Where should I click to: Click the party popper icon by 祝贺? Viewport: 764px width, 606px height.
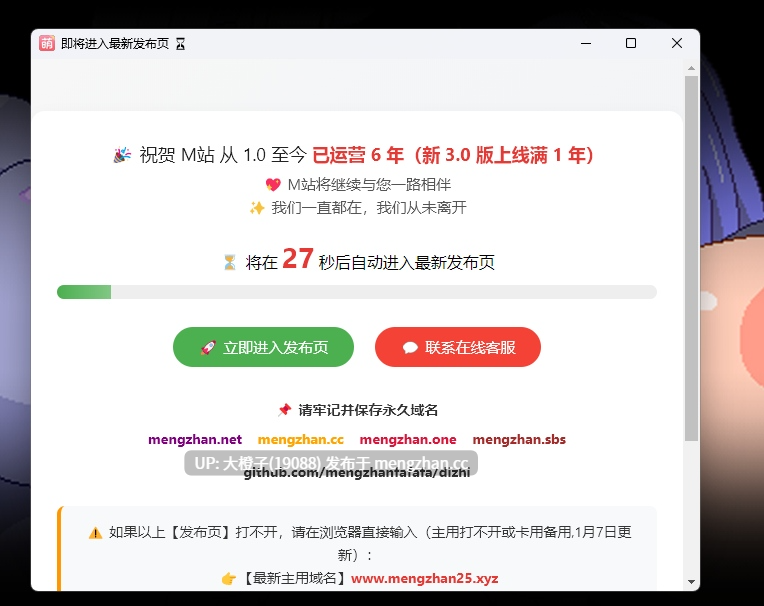coord(122,155)
